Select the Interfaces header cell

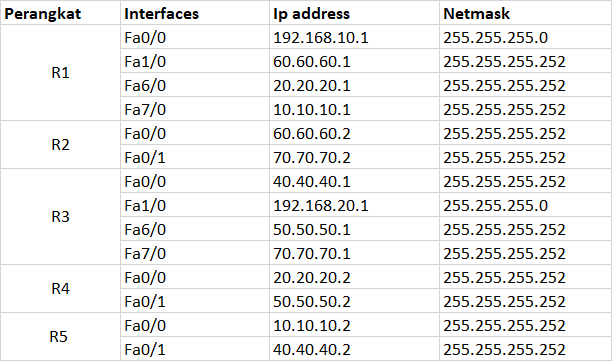coord(195,13)
